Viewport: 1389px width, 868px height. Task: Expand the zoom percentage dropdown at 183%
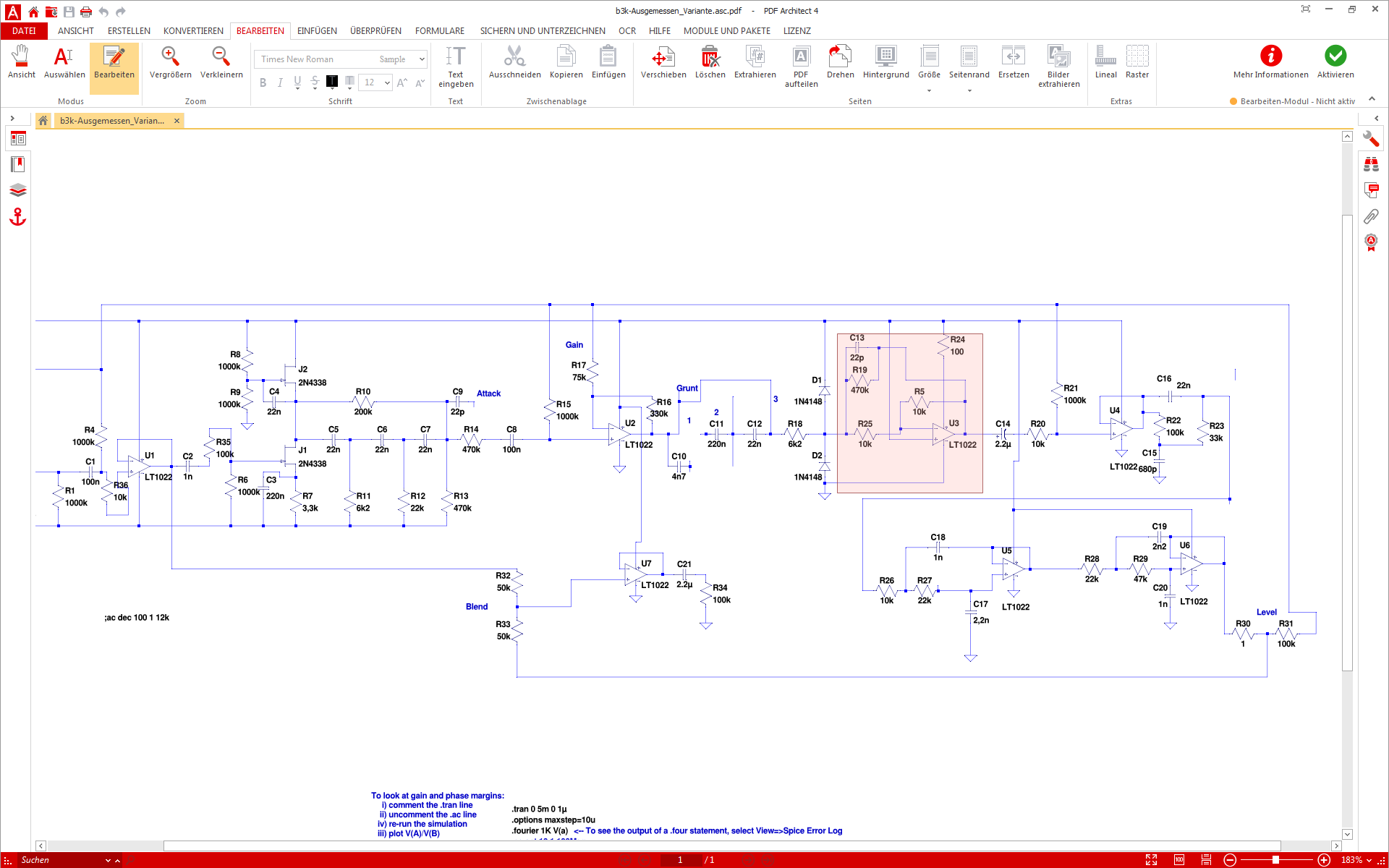pyautogui.click(x=1369, y=860)
